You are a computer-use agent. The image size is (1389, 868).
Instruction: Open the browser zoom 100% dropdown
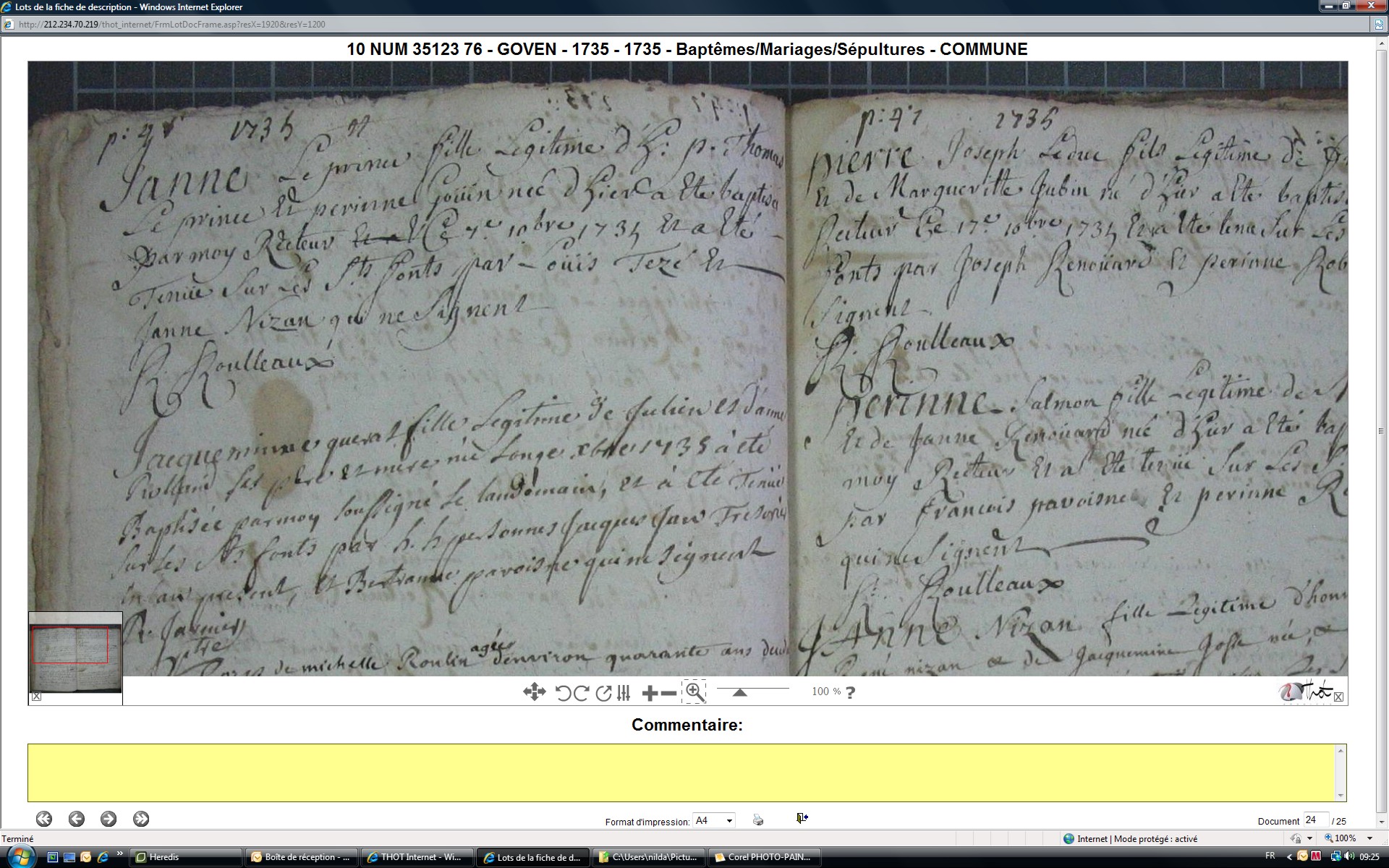(1369, 838)
